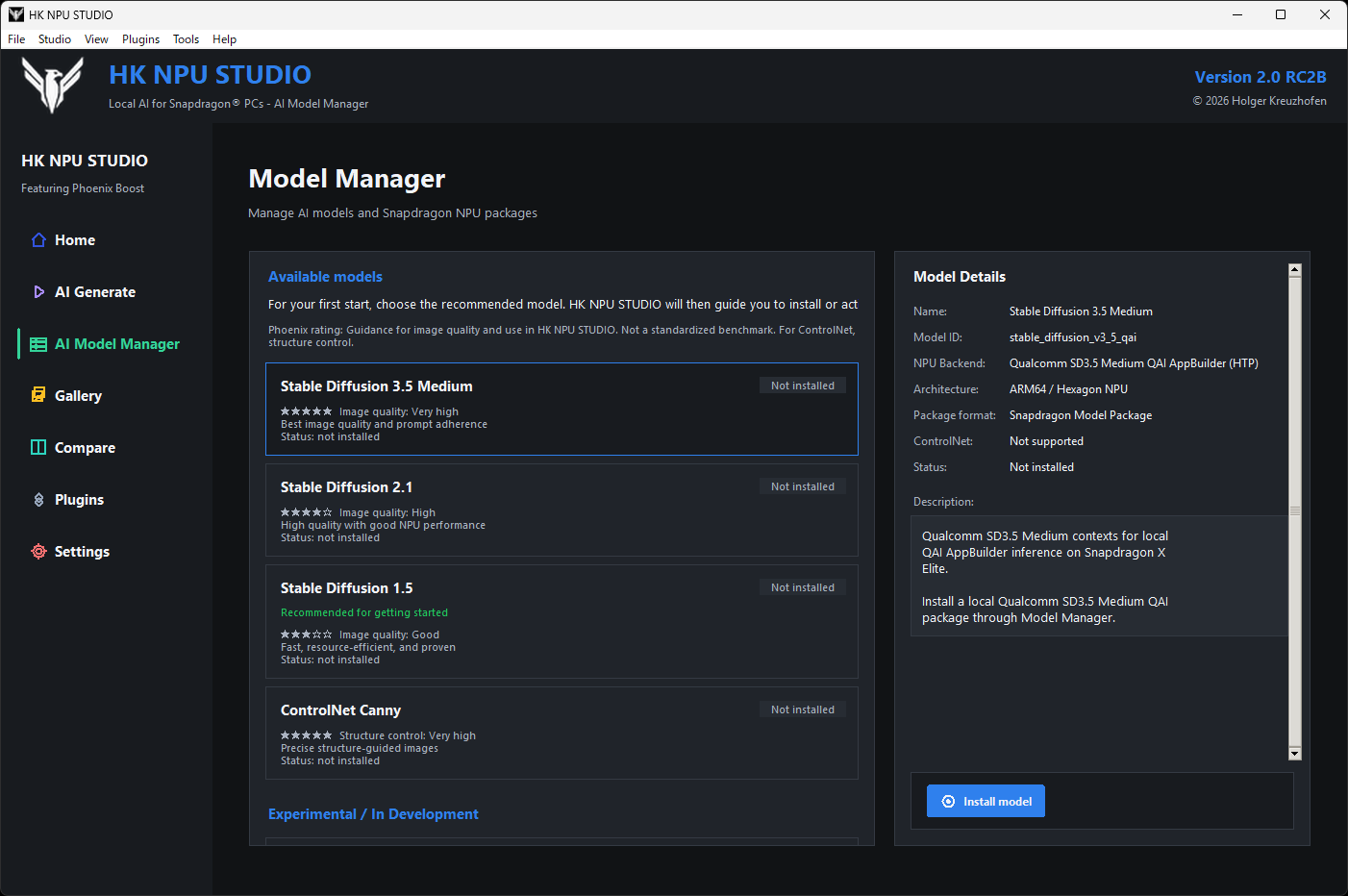Click the AI Generate play triangle icon

(x=38, y=292)
